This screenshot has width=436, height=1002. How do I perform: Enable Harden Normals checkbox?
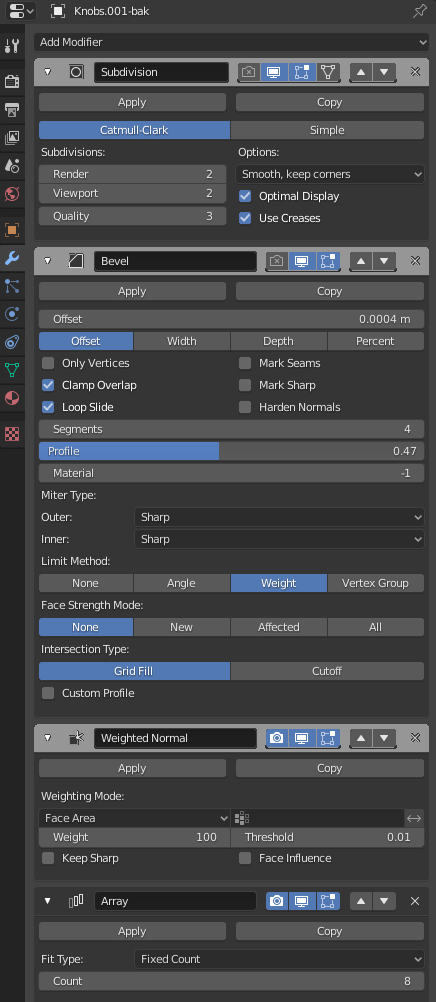coord(245,407)
